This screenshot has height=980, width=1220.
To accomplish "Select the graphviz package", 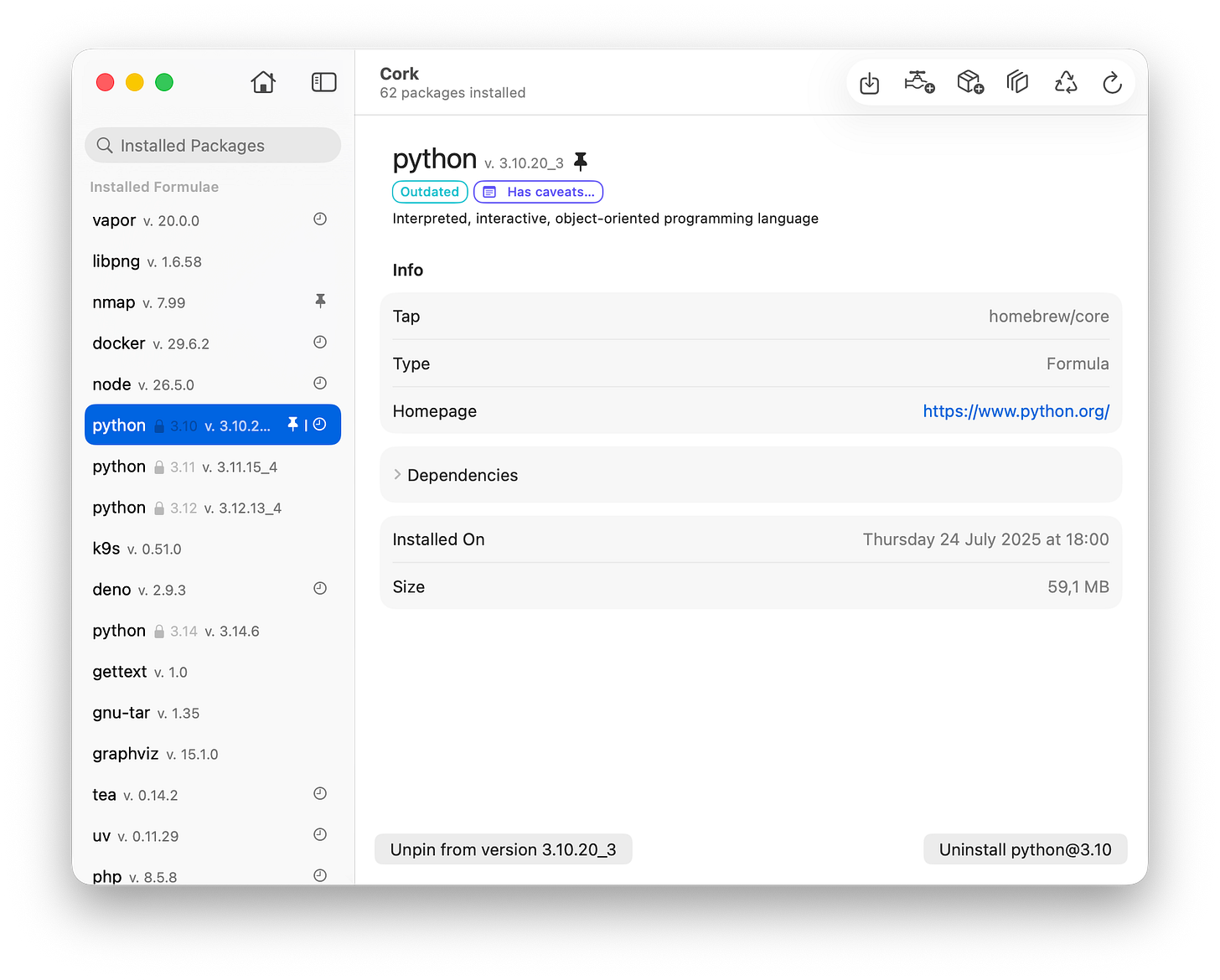I will click(x=213, y=754).
